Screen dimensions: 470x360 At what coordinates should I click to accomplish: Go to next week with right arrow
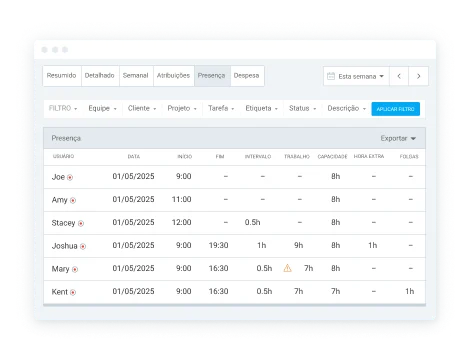pos(419,76)
